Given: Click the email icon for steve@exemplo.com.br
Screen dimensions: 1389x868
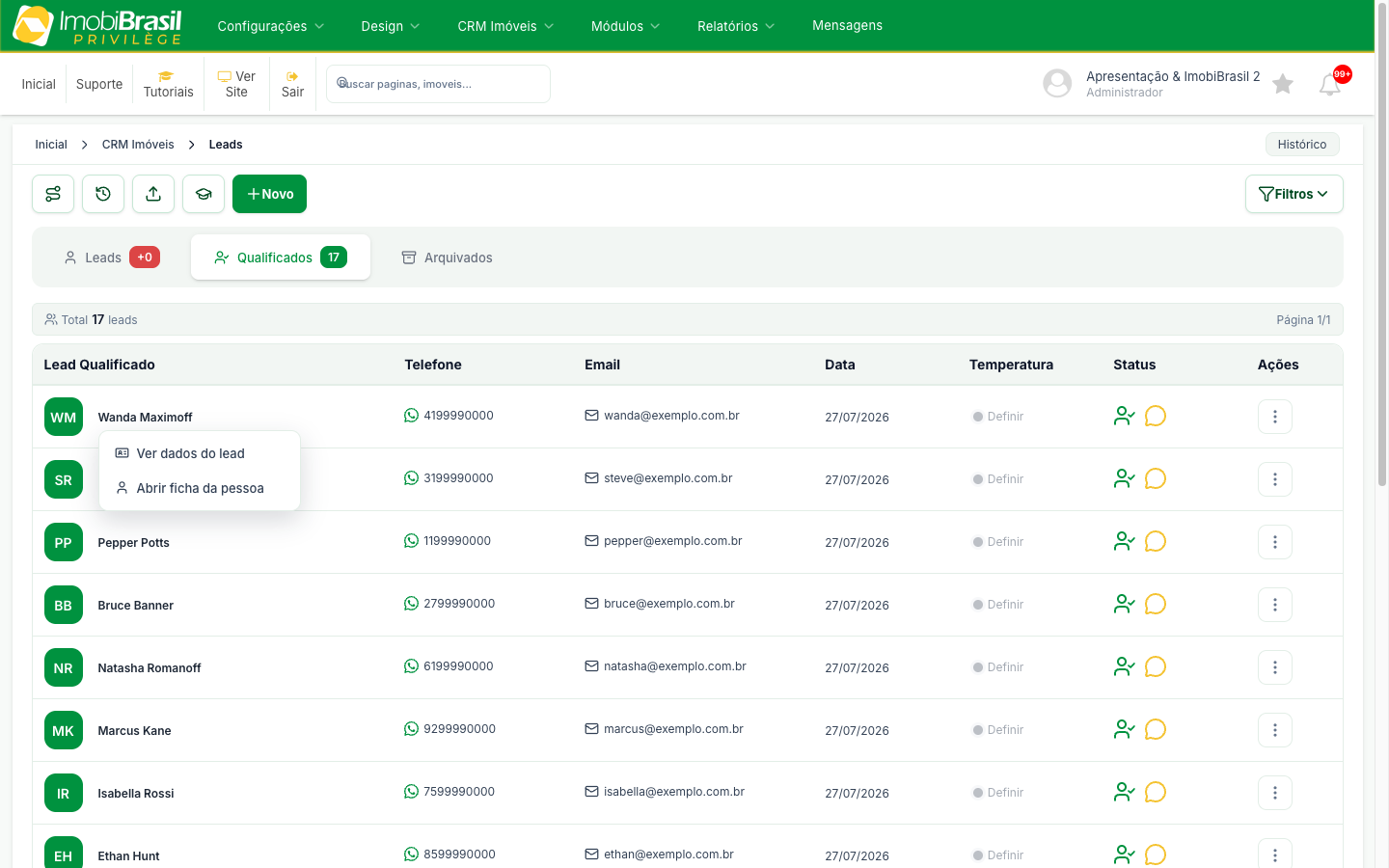Looking at the screenshot, I should pos(591,478).
